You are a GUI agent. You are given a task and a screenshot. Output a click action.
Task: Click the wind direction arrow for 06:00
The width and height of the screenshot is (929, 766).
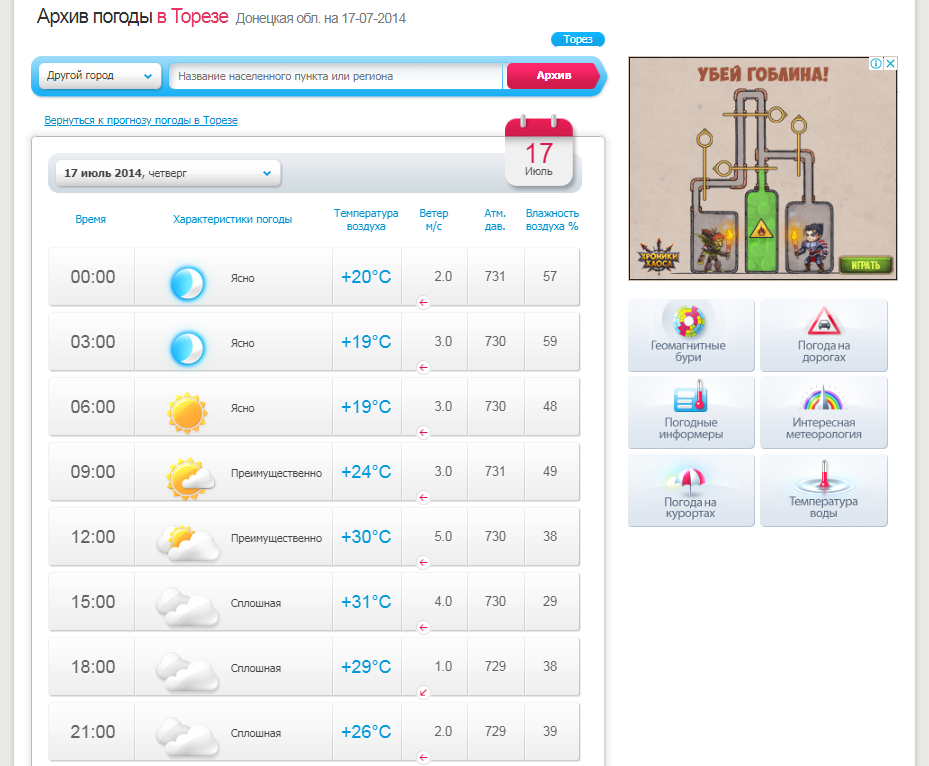[x=423, y=432]
